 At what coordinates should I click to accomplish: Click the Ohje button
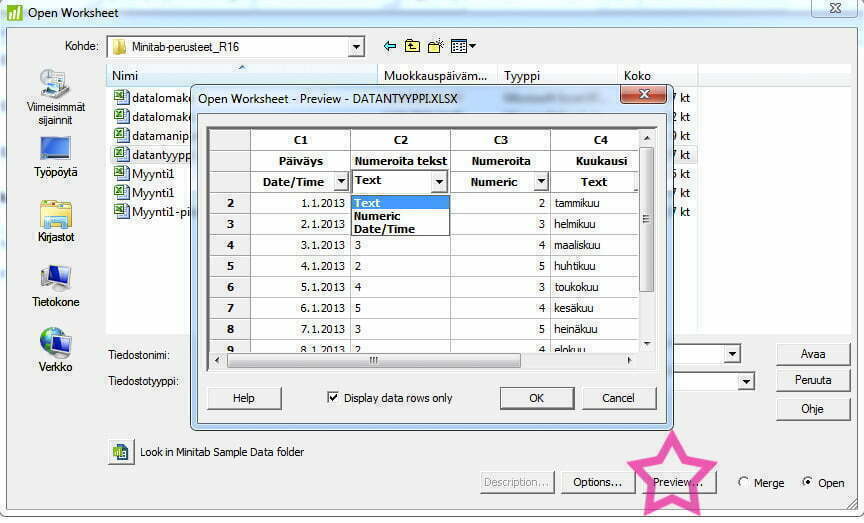[813, 409]
